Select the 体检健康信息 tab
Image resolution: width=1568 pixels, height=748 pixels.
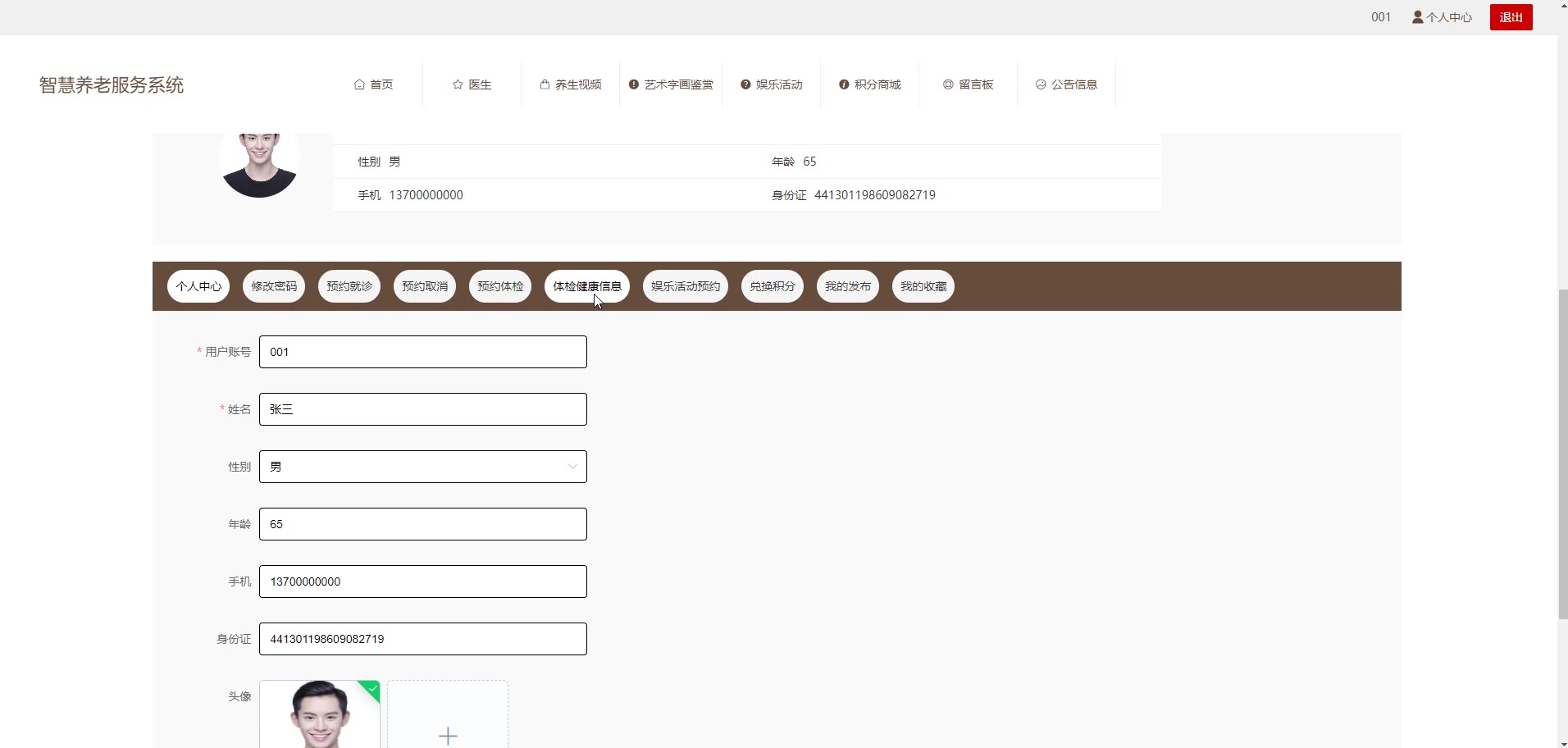(587, 286)
